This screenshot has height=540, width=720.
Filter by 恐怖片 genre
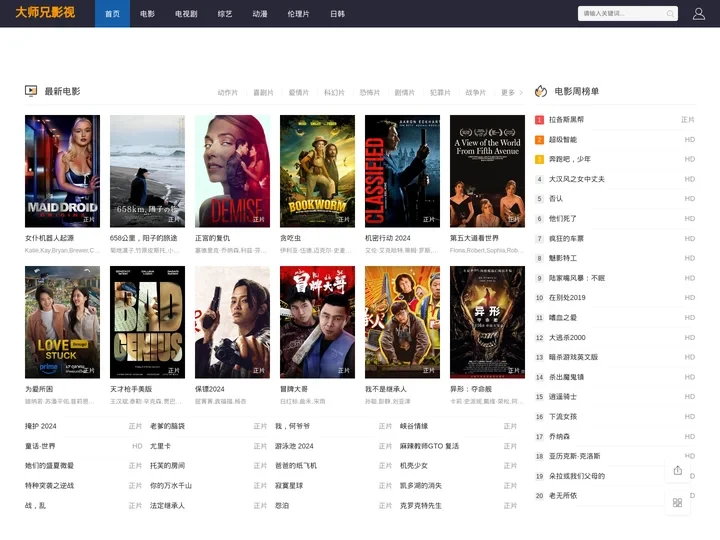[370, 93]
